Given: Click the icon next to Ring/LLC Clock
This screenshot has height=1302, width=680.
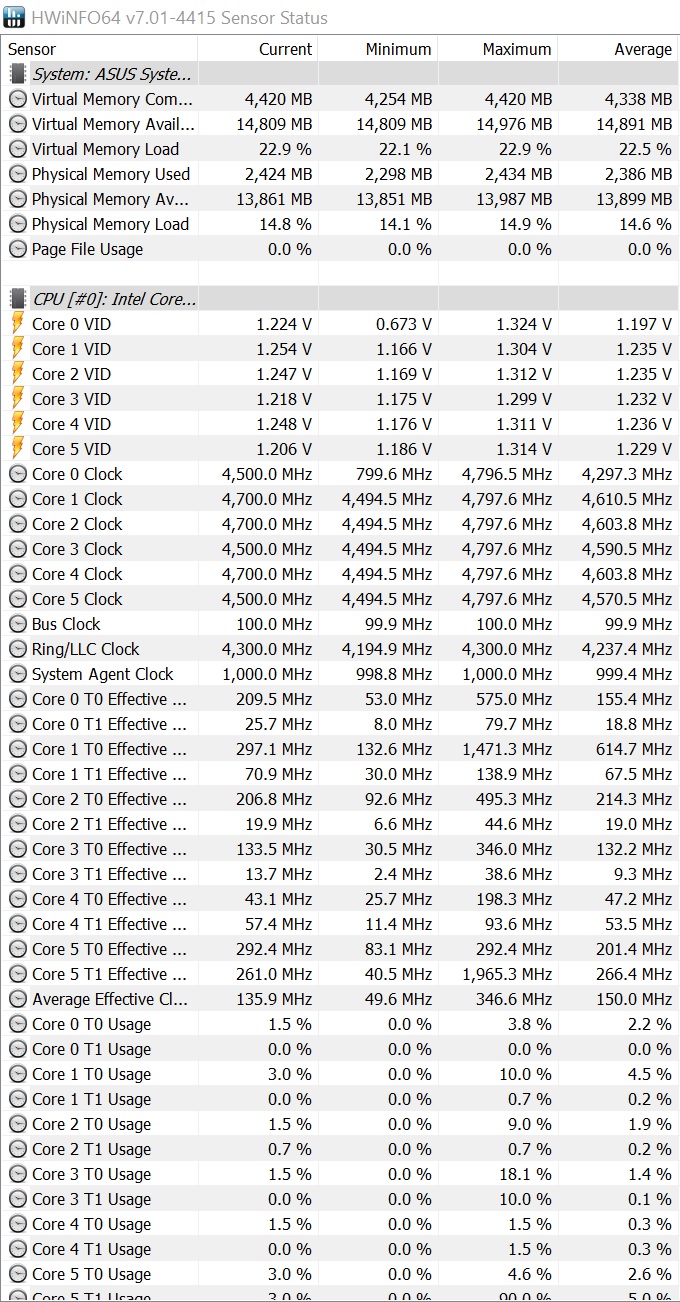Looking at the screenshot, I should [18, 649].
